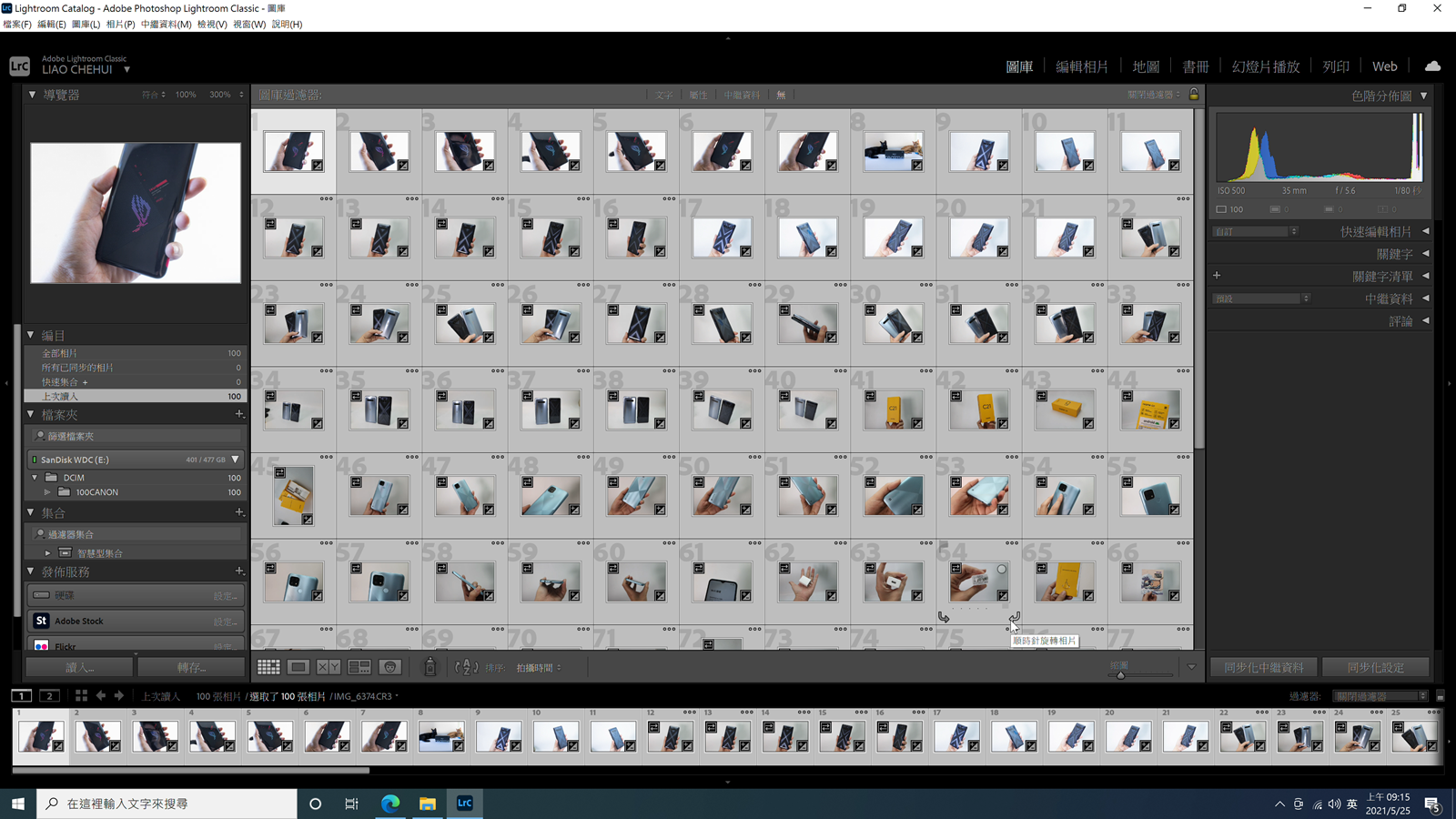1456x819 pixels.
Task: Open the 相片(P) menu
Action: tap(120, 25)
